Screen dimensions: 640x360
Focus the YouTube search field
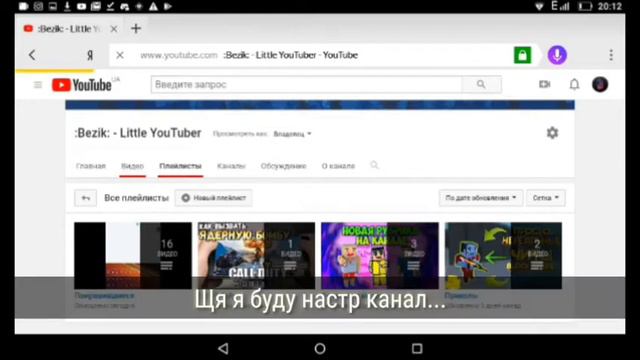pyautogui.click(x=307, y=84)
